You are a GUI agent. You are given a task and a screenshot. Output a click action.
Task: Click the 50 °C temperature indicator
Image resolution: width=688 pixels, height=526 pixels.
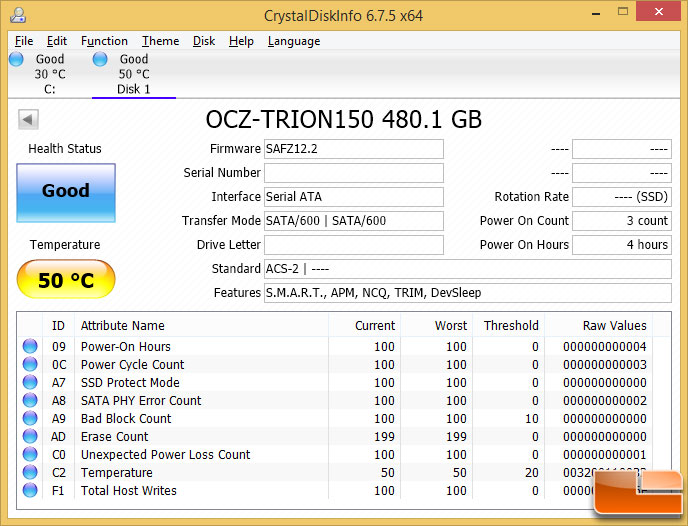(x=66, y=279)
